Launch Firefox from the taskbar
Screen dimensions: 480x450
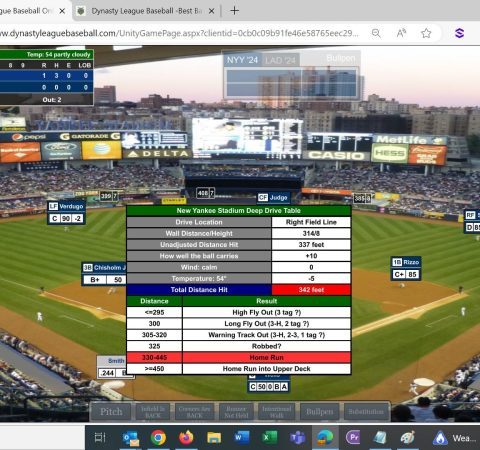186,437
